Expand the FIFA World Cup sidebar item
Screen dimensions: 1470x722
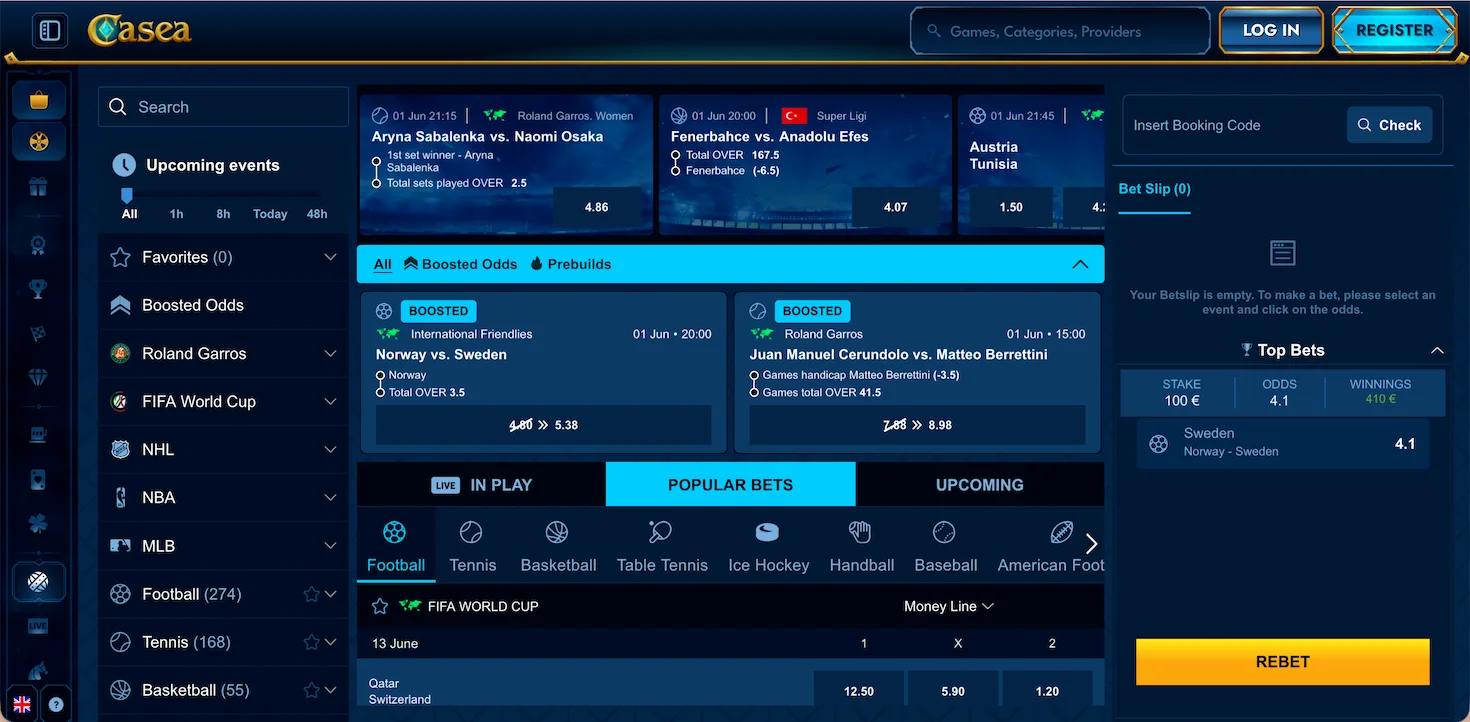(331, 401)
